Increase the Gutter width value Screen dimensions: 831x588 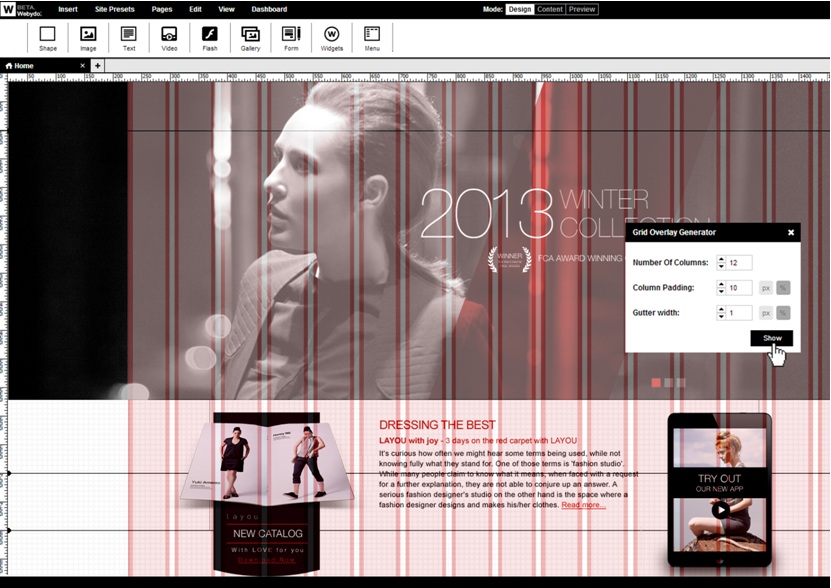[x=722, y=309]
